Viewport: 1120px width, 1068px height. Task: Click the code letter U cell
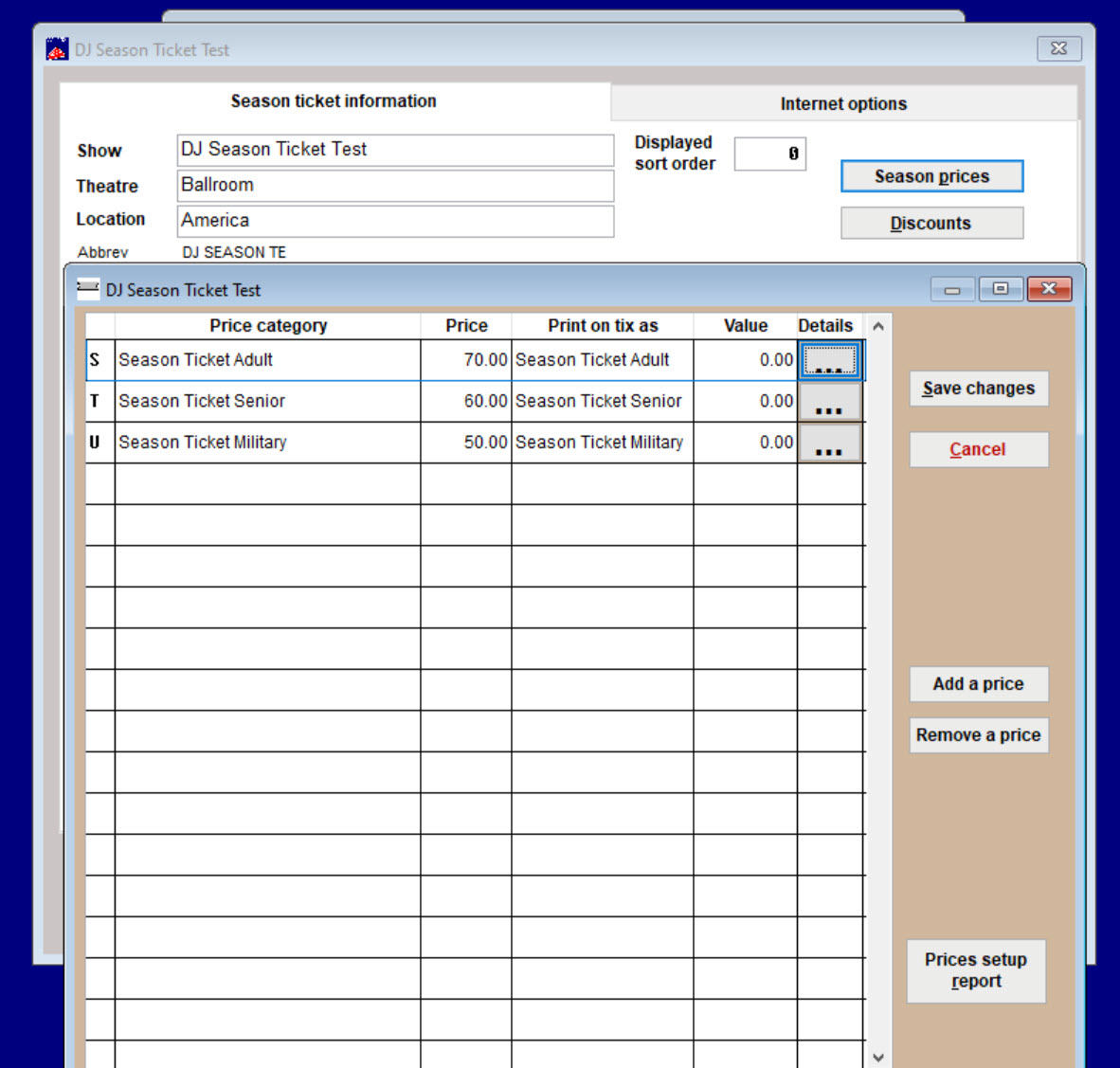[100, 443]
